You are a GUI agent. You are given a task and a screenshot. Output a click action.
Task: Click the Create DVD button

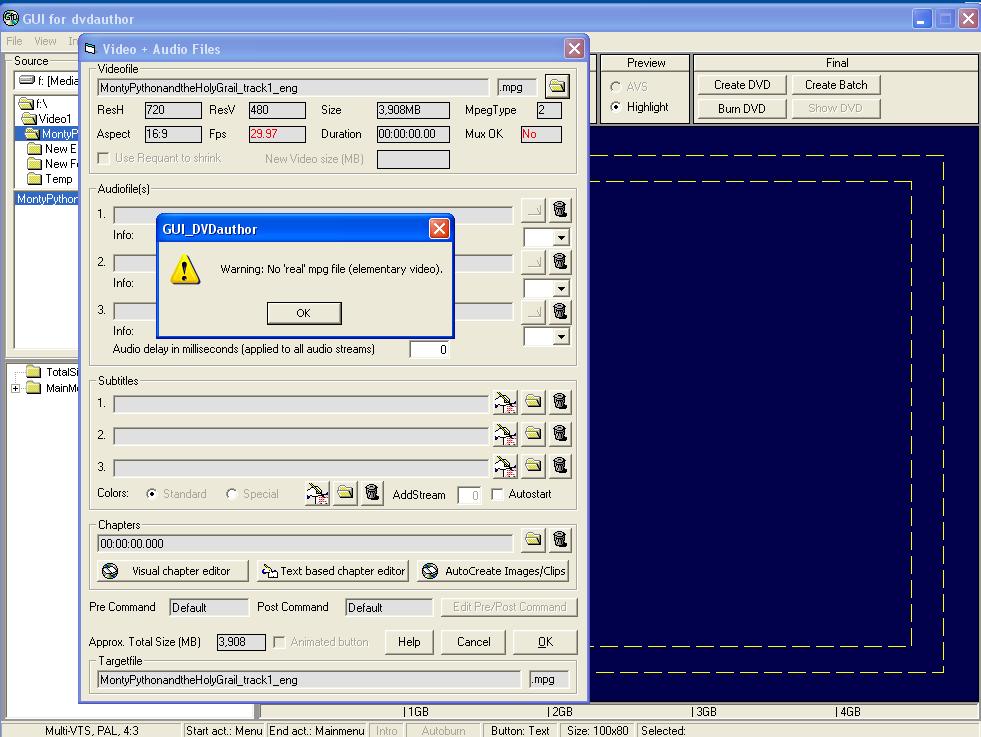click(x=742, y=84)
